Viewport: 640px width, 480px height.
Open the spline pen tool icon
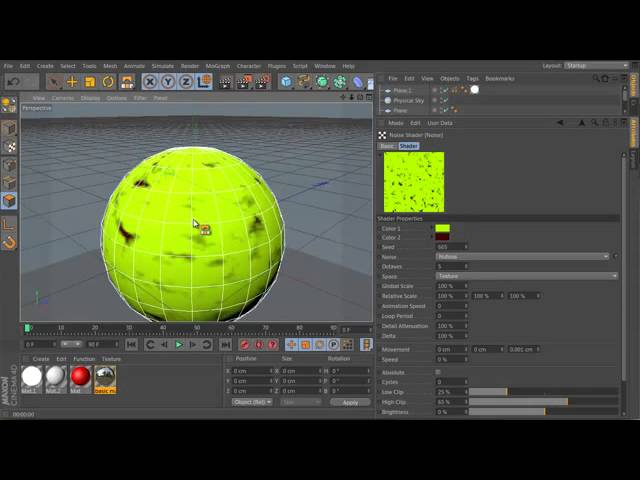[304, 82]
